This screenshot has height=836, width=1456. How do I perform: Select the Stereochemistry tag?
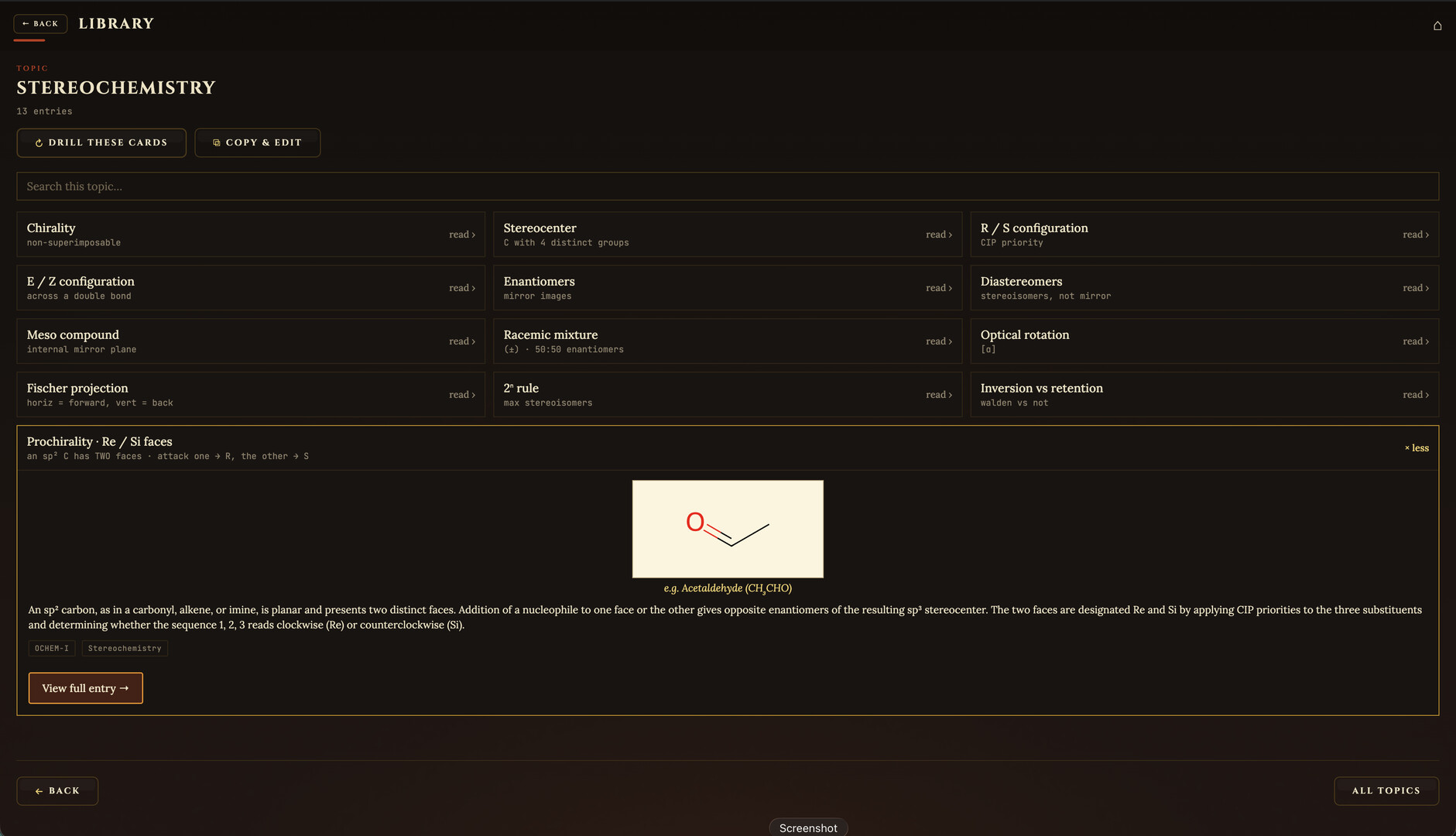[125, 649]
